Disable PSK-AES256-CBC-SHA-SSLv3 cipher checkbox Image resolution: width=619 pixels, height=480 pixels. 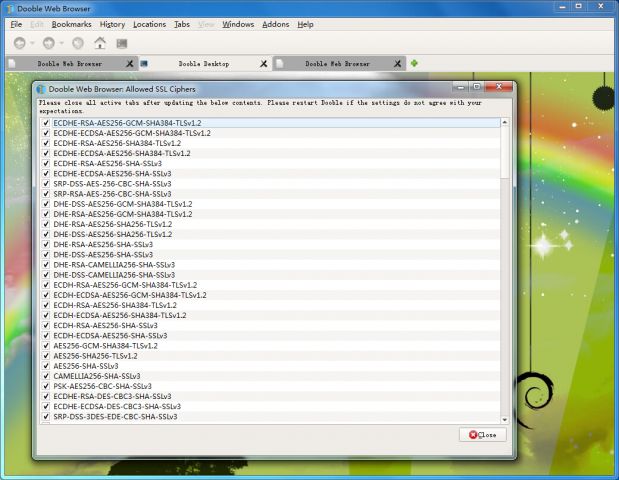tap(46, 386)
